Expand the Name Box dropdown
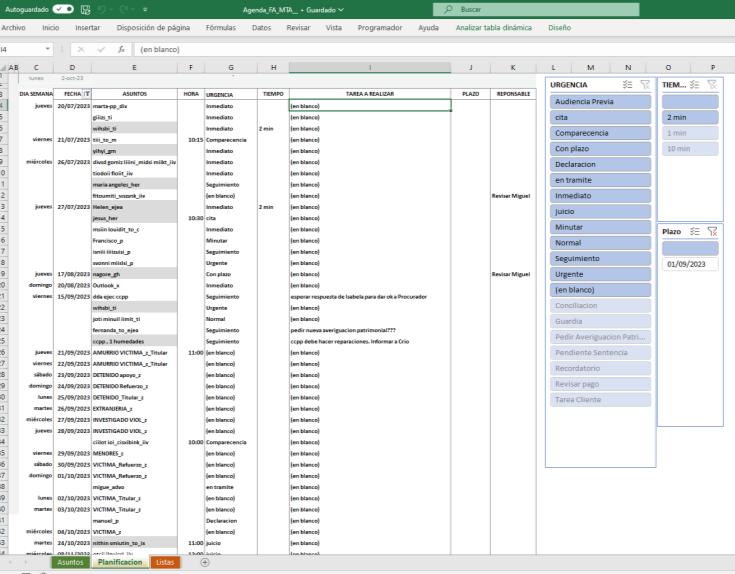Image resolution: width=735 pixels, height=574 pixels. click(x=47, y=49)
